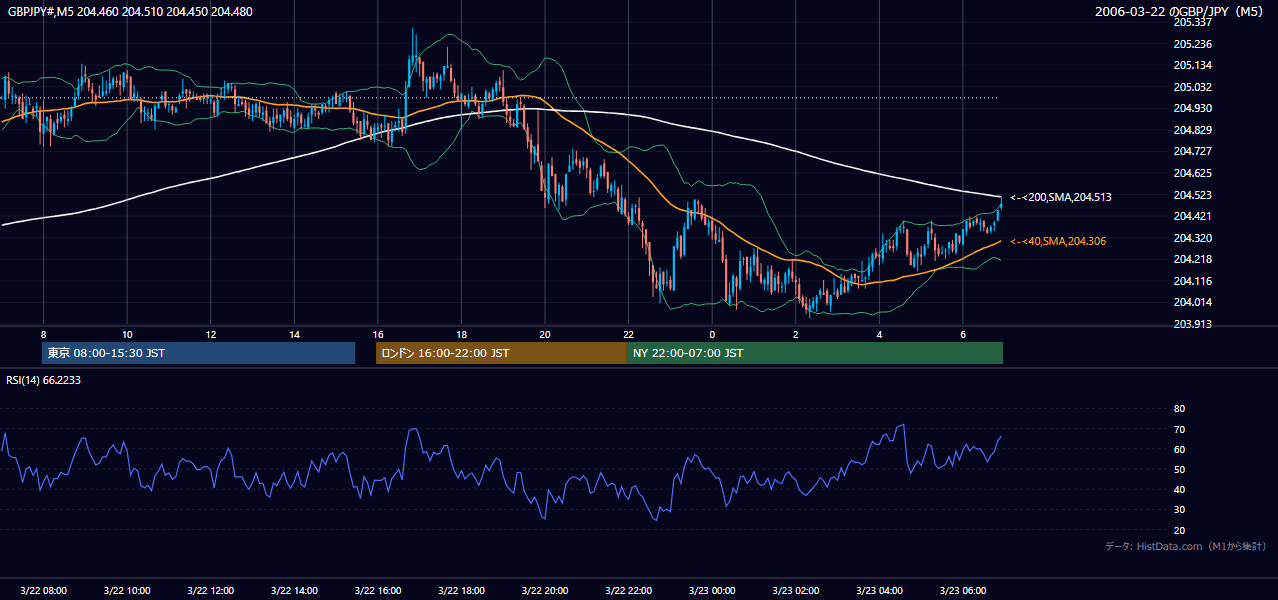Viewport: 1278px width, 600px height.
Task: Click the 3/22 22:00 date label
Action: 628,590
